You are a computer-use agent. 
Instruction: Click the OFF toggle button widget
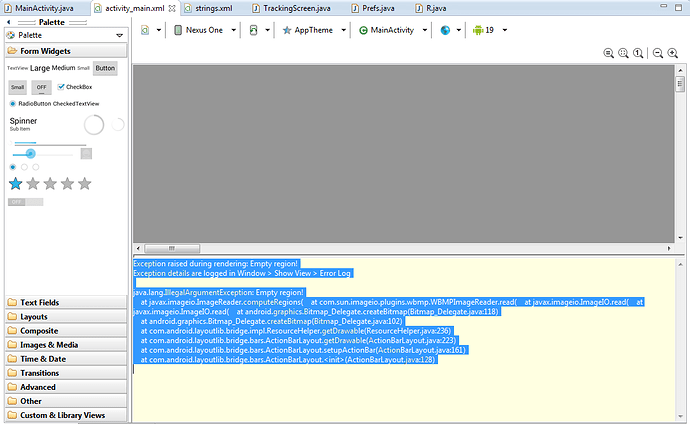pyautogui.click(x=41, y=87)
